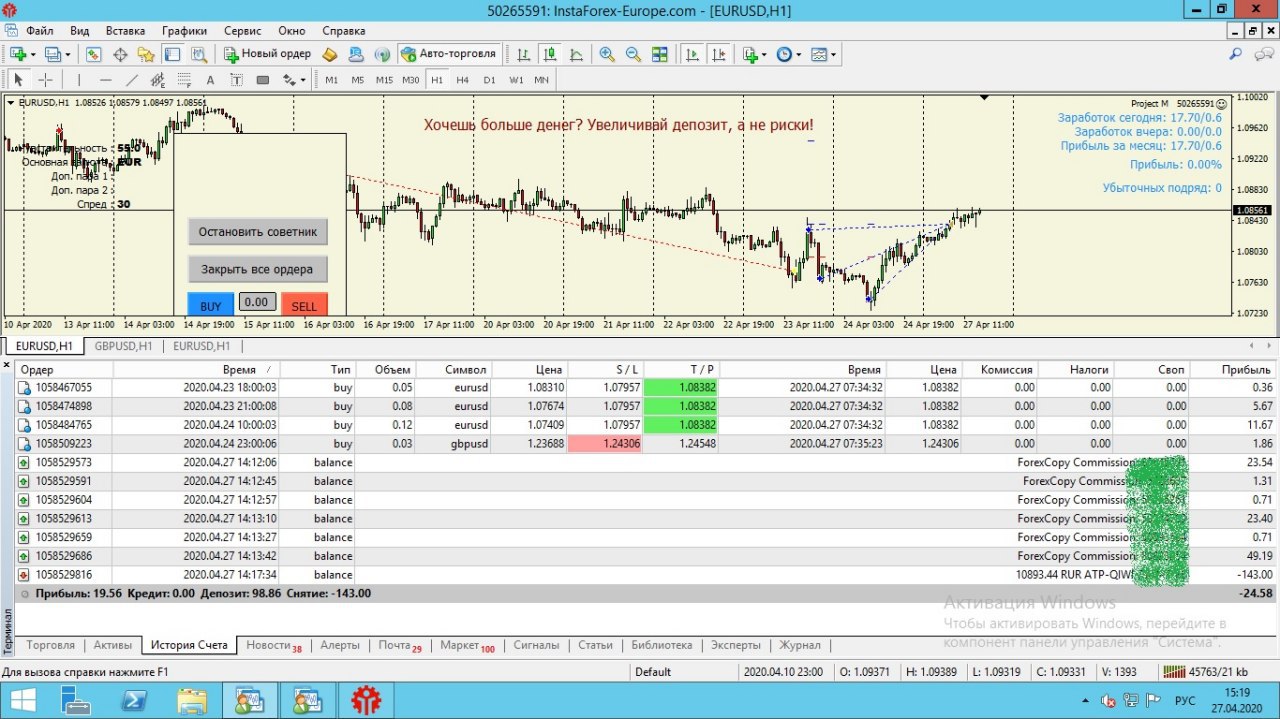Image resolution: width=1280 pixels, height=719 pixels.
Task: Click Закрыть все ордера button
Action: click(x=258, y=269)
